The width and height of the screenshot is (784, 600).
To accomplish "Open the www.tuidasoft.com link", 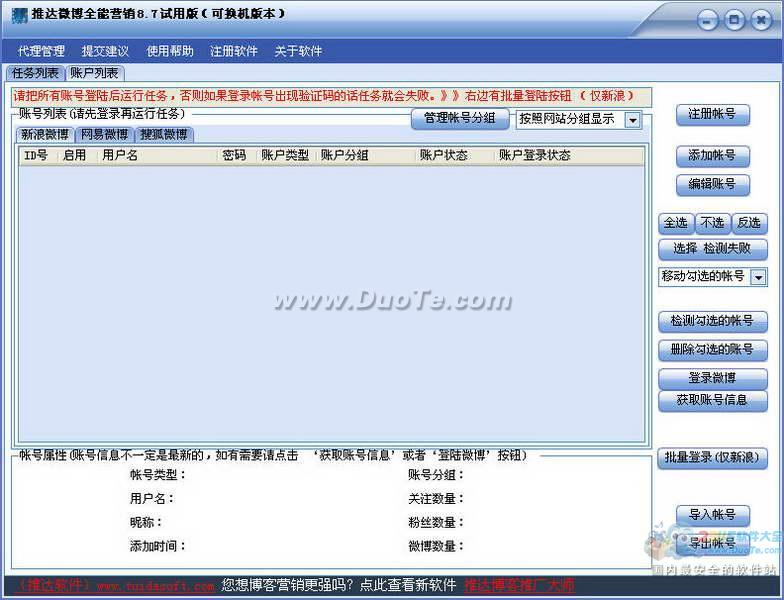I will (156, 586).
